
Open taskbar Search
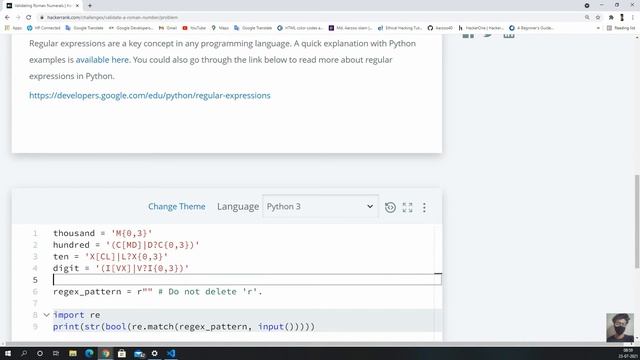click(24, 353)
